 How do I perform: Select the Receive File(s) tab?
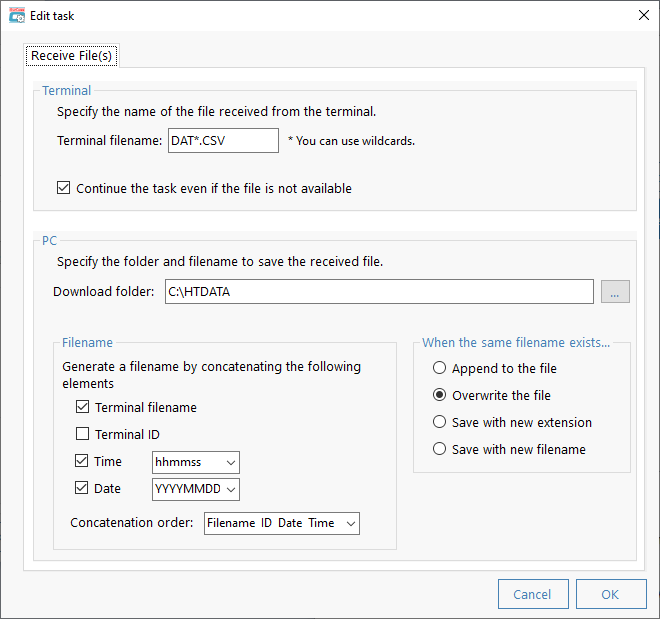(72, 56)
